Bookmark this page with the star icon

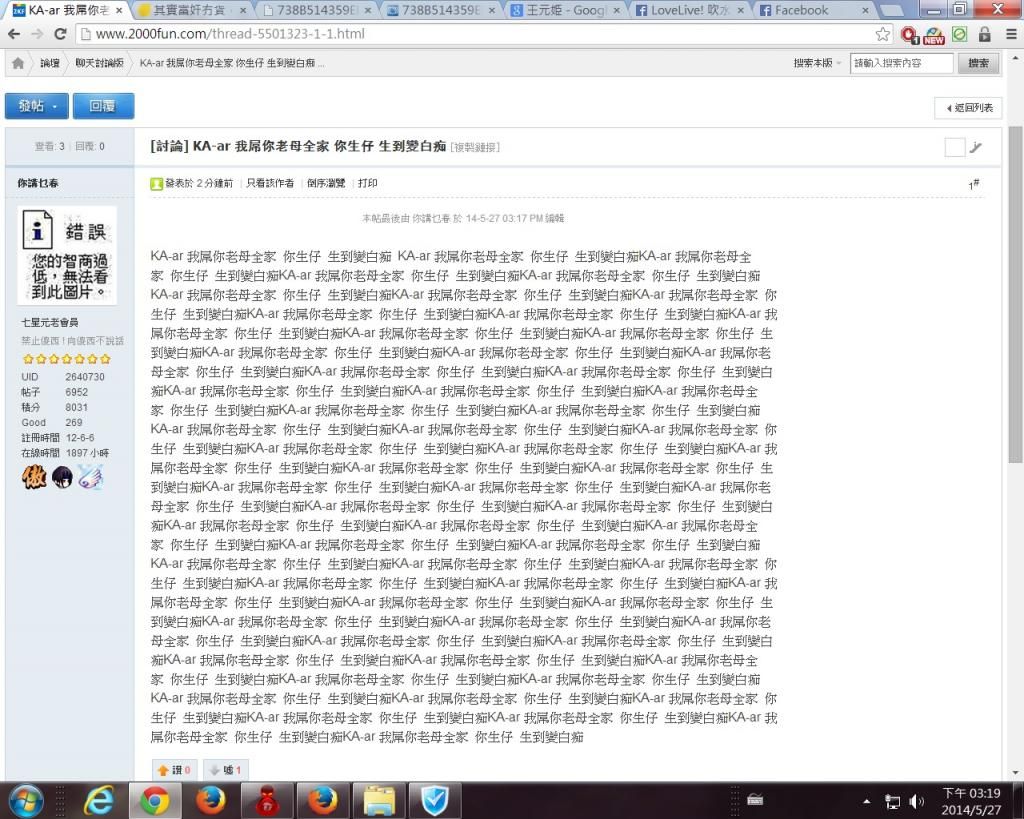click(882, 34)
